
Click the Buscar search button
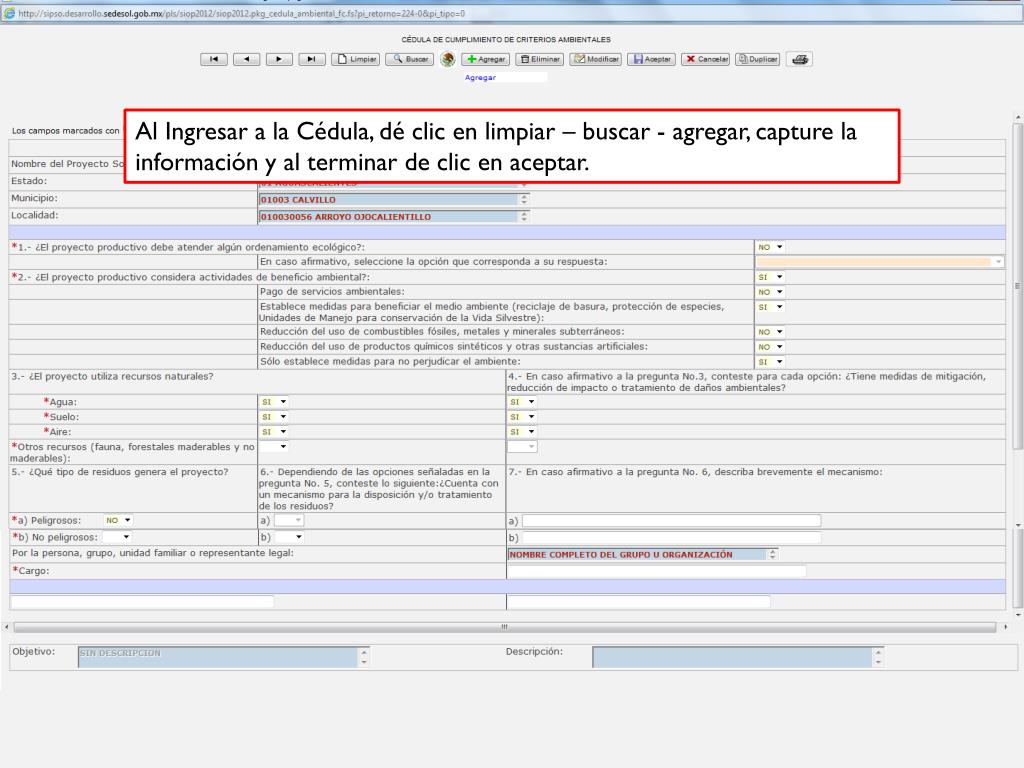click(x=409, y=59)
